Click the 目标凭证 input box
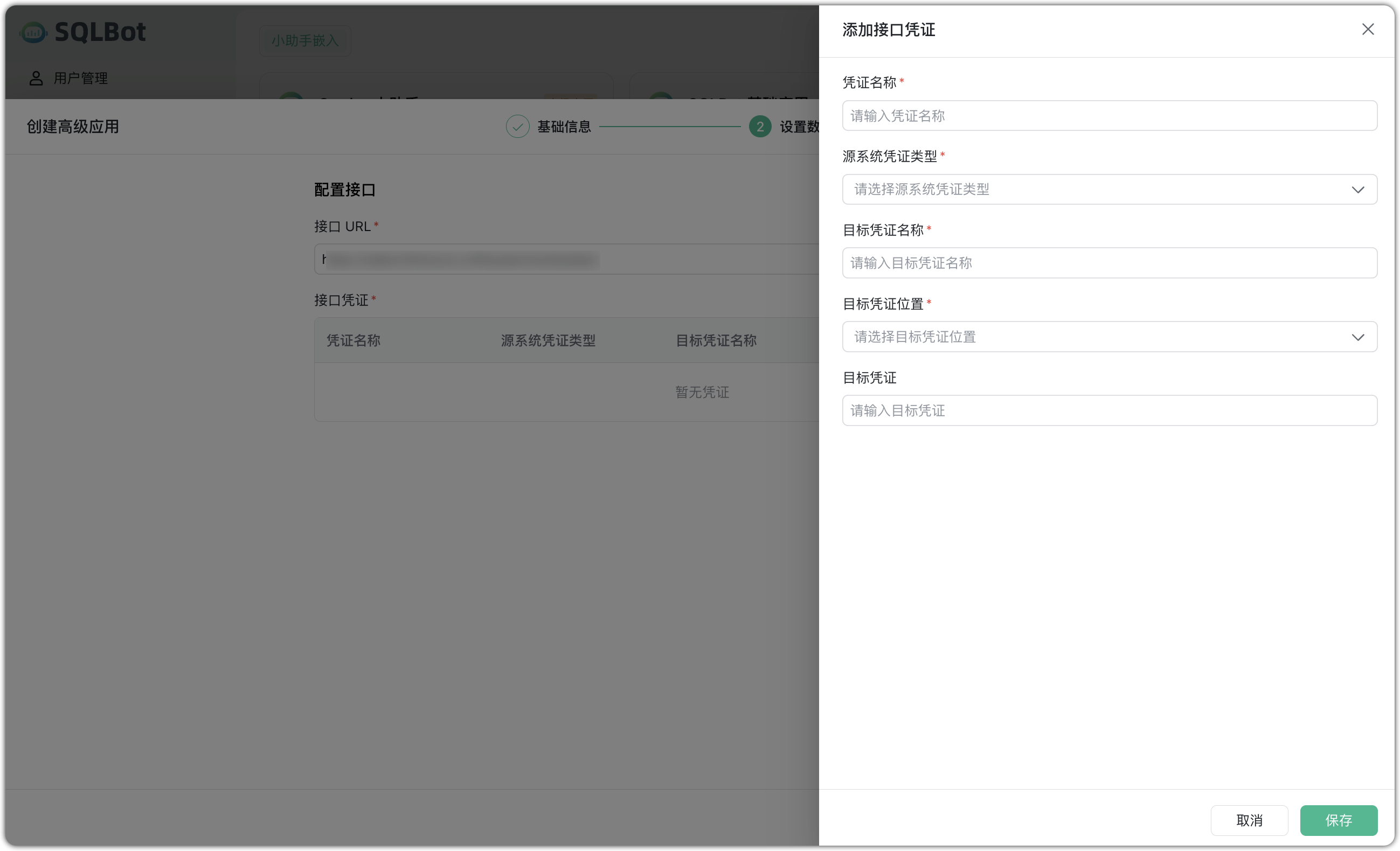This screenshot has height=851, width=1400. pyautogui.click(x=1109, y=410)
